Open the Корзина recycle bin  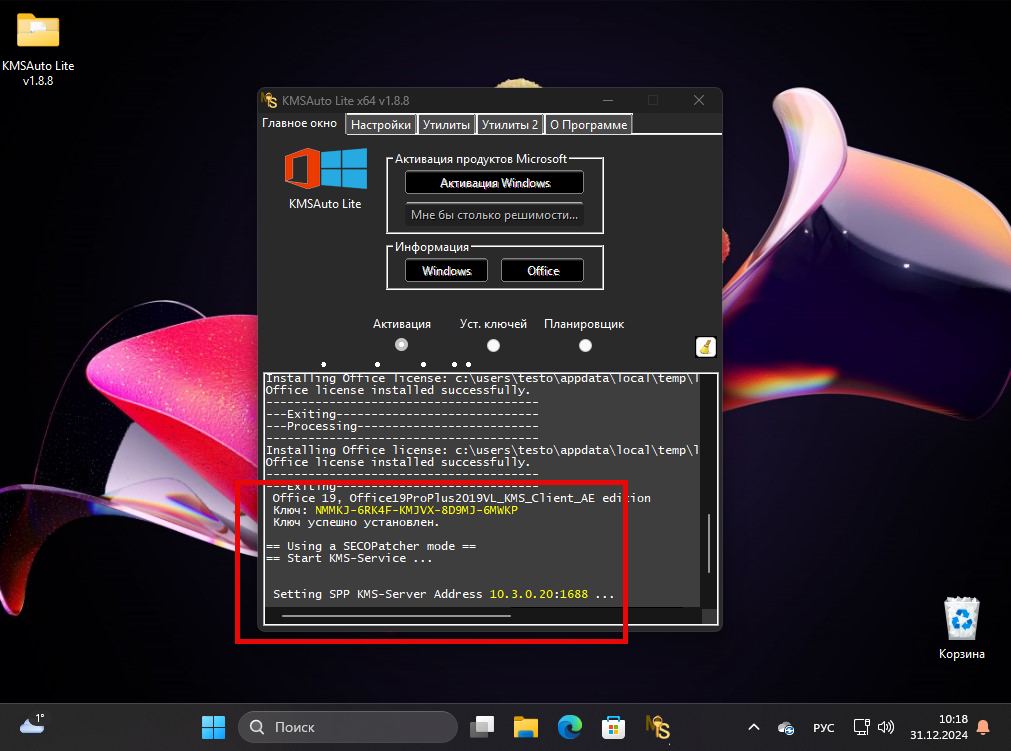pos(960,617)
